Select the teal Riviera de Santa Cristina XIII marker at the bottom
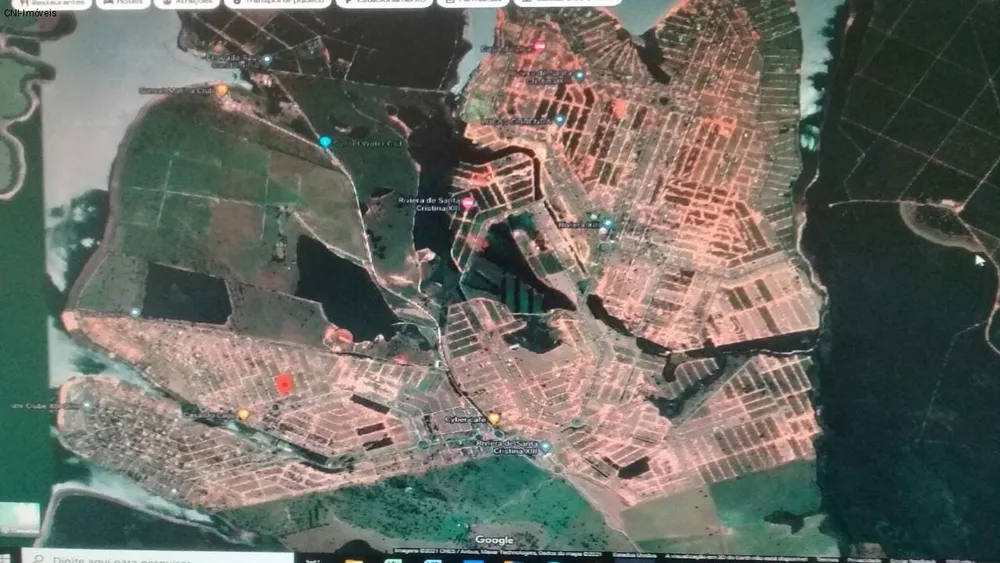Image resolution: width=1000 pixels, height=563 pixels. pos(545,447)
